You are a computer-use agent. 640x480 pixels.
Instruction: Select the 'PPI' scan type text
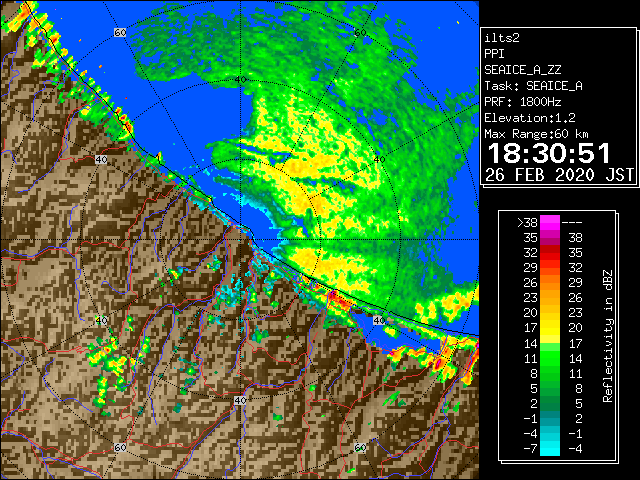click(x=494, y=54)
